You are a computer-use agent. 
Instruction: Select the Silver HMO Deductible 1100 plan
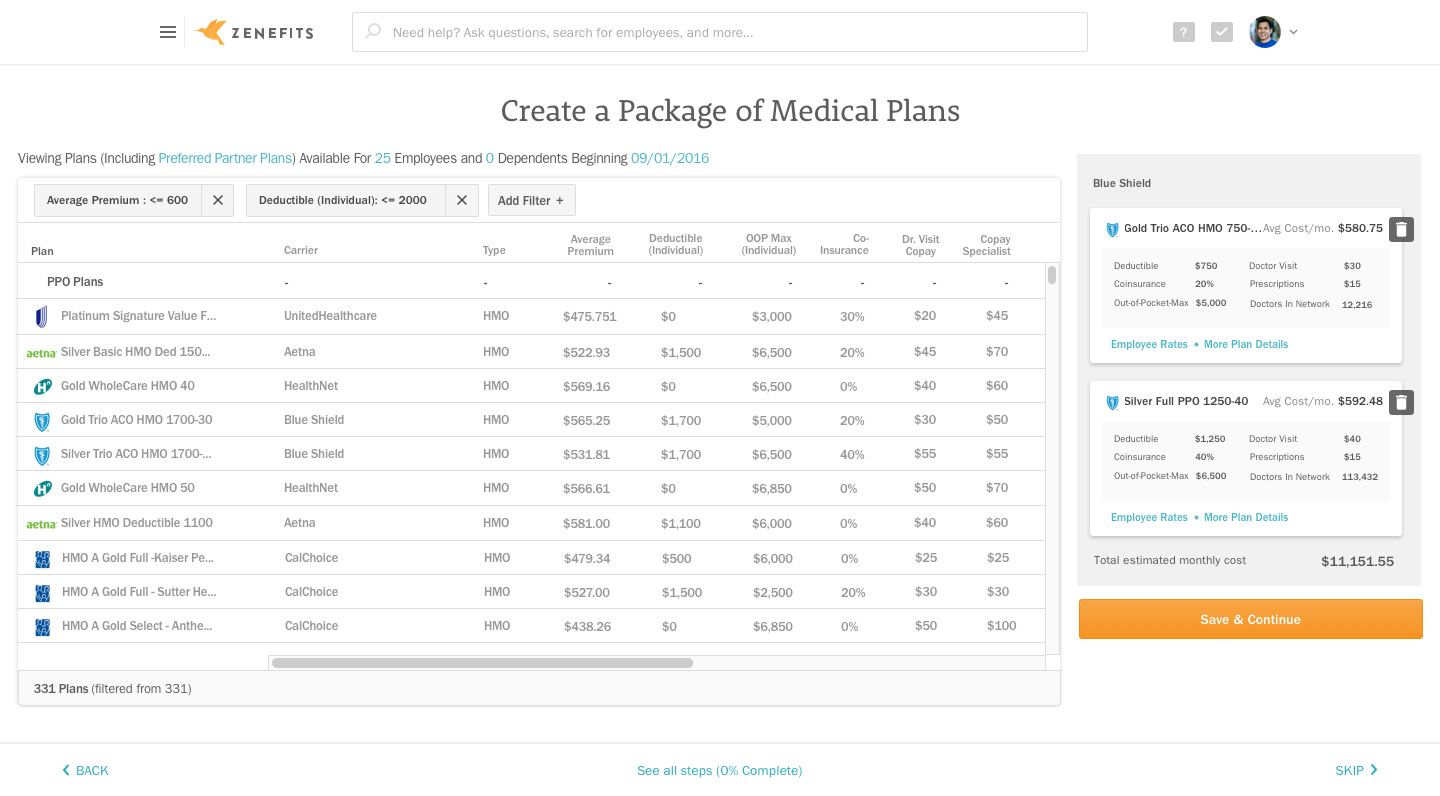532,523
